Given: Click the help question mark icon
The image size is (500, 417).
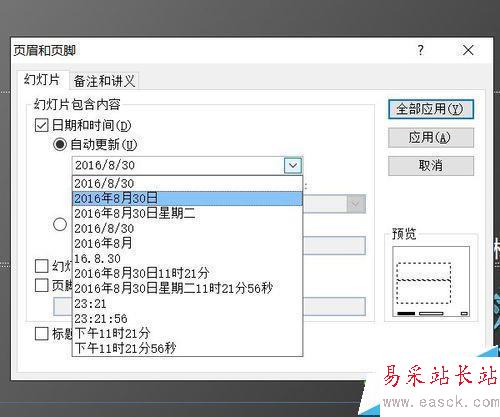Looking at the screenshot, I should click(421, 51).
